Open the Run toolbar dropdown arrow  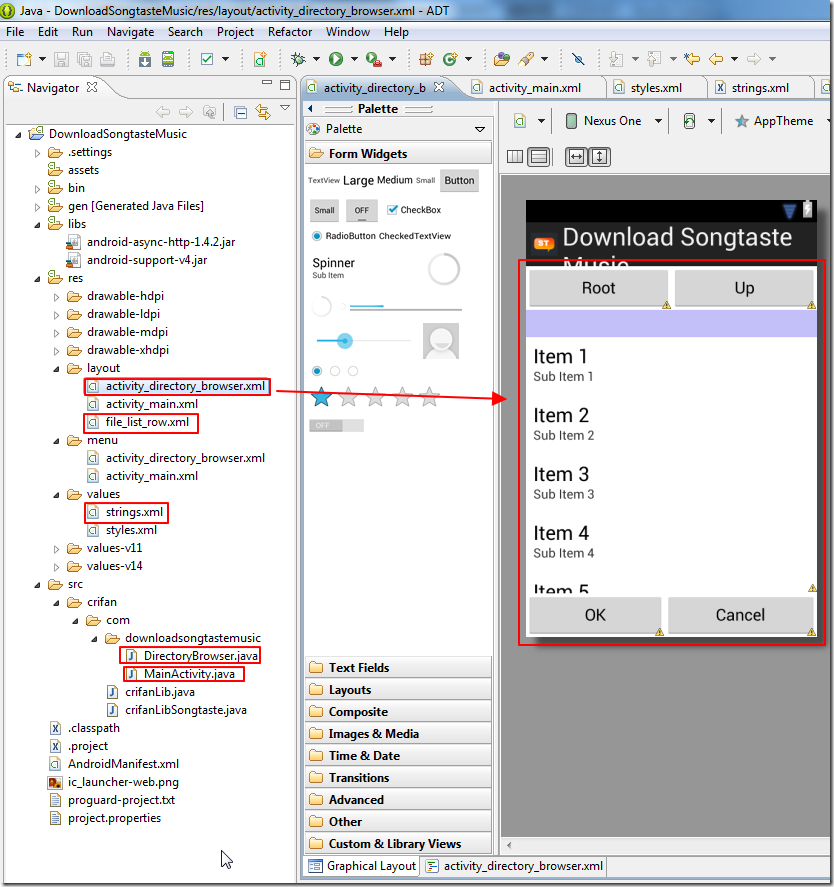coord(354,59)
